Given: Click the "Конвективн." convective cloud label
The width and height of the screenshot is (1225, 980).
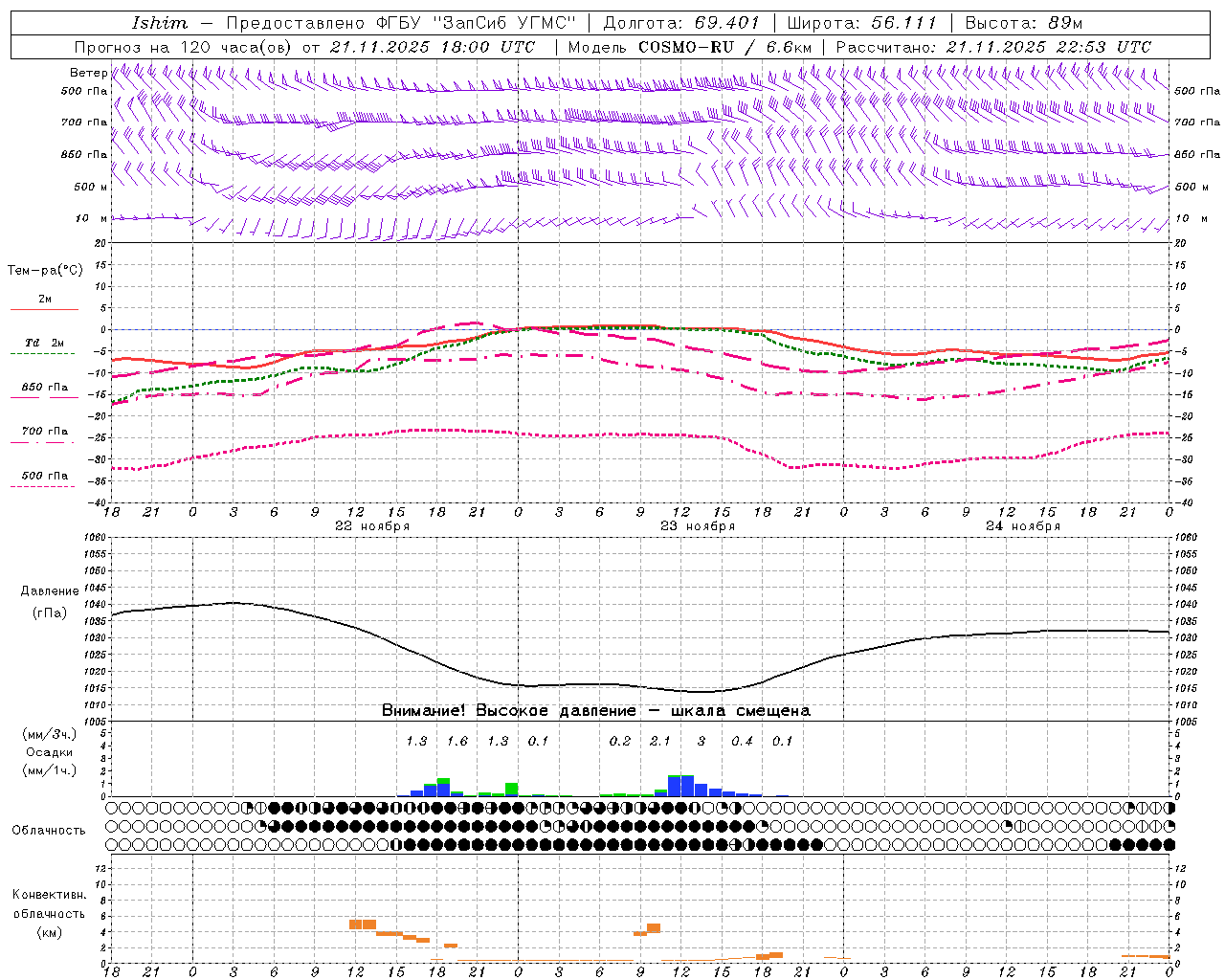Looking at the screenshot, I should pos(50,895).
